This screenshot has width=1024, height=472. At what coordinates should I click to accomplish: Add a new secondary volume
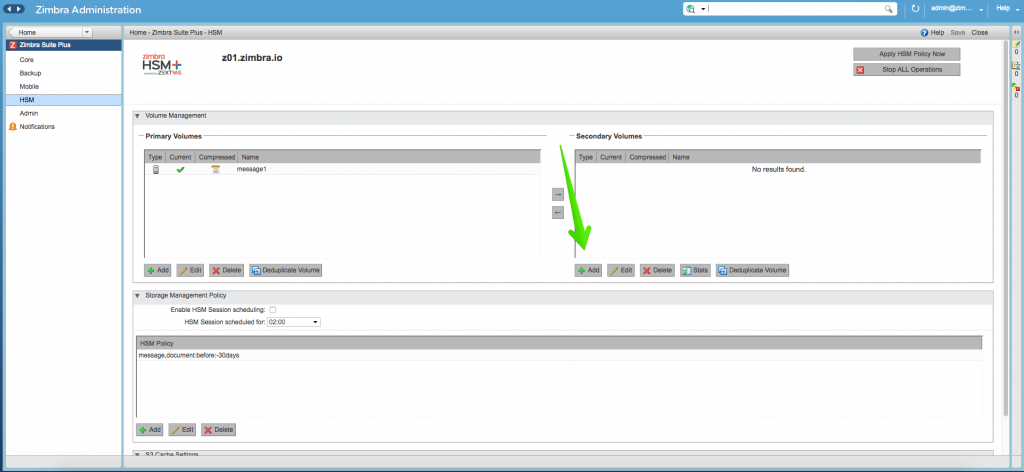[x=588, y=270]
